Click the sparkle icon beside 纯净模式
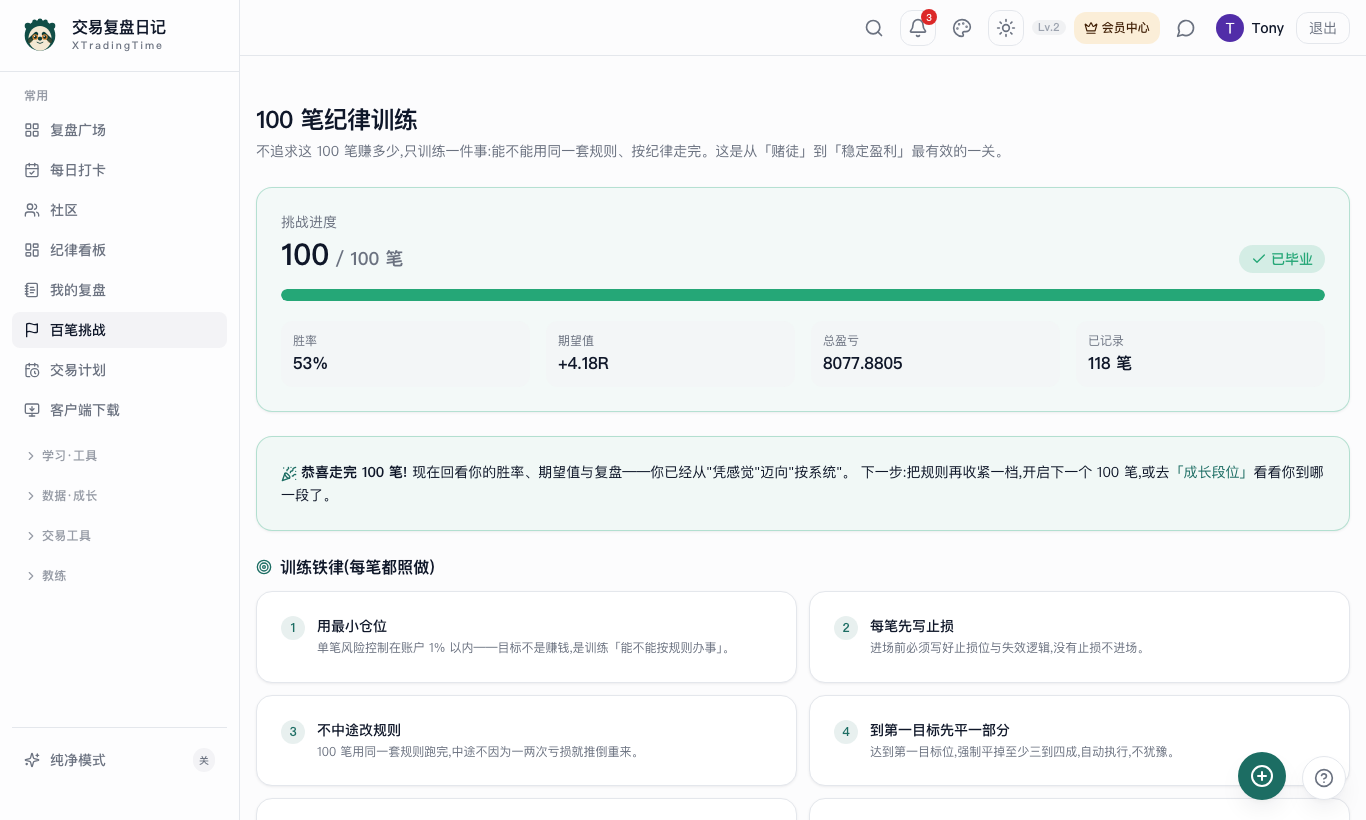Image resolution: width=1366 pixels, height=820 pixels. pyautogui.click(x=32, y=760)
